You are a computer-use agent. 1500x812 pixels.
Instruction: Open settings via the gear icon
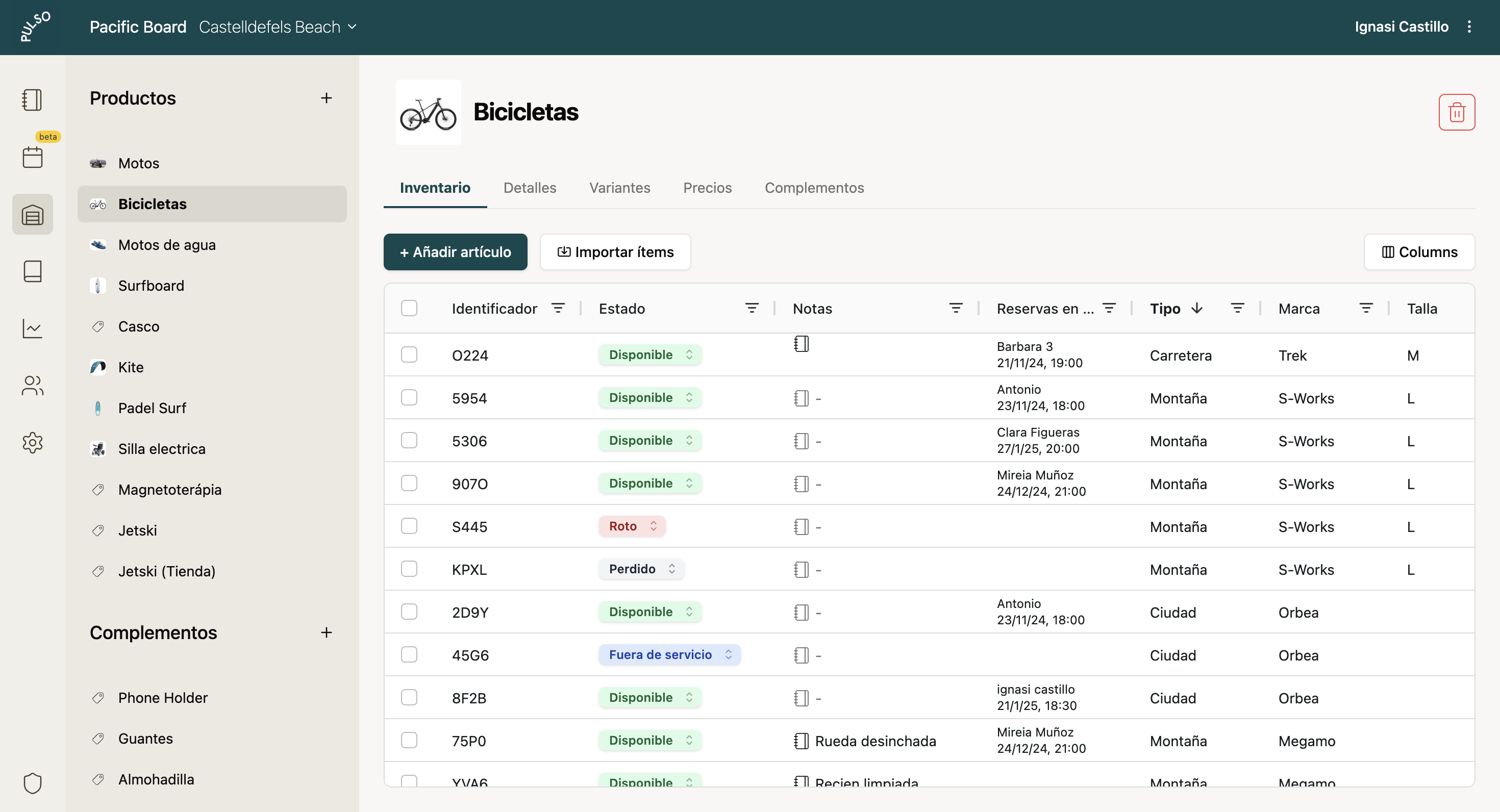coord(32,442)
